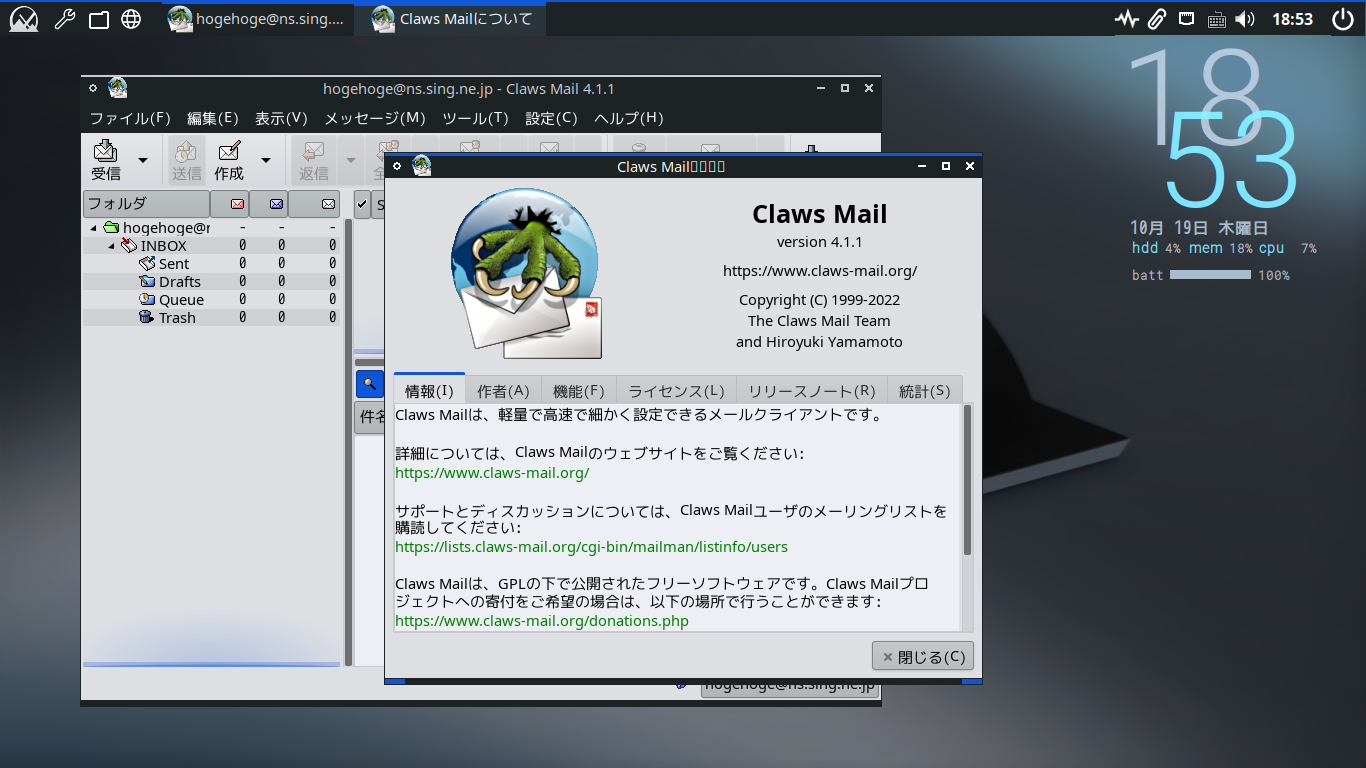Image resolution: width=1366 pixels, height=768 pixels.
Task: Click the 件名 search type dropdown
Action: 371,418
